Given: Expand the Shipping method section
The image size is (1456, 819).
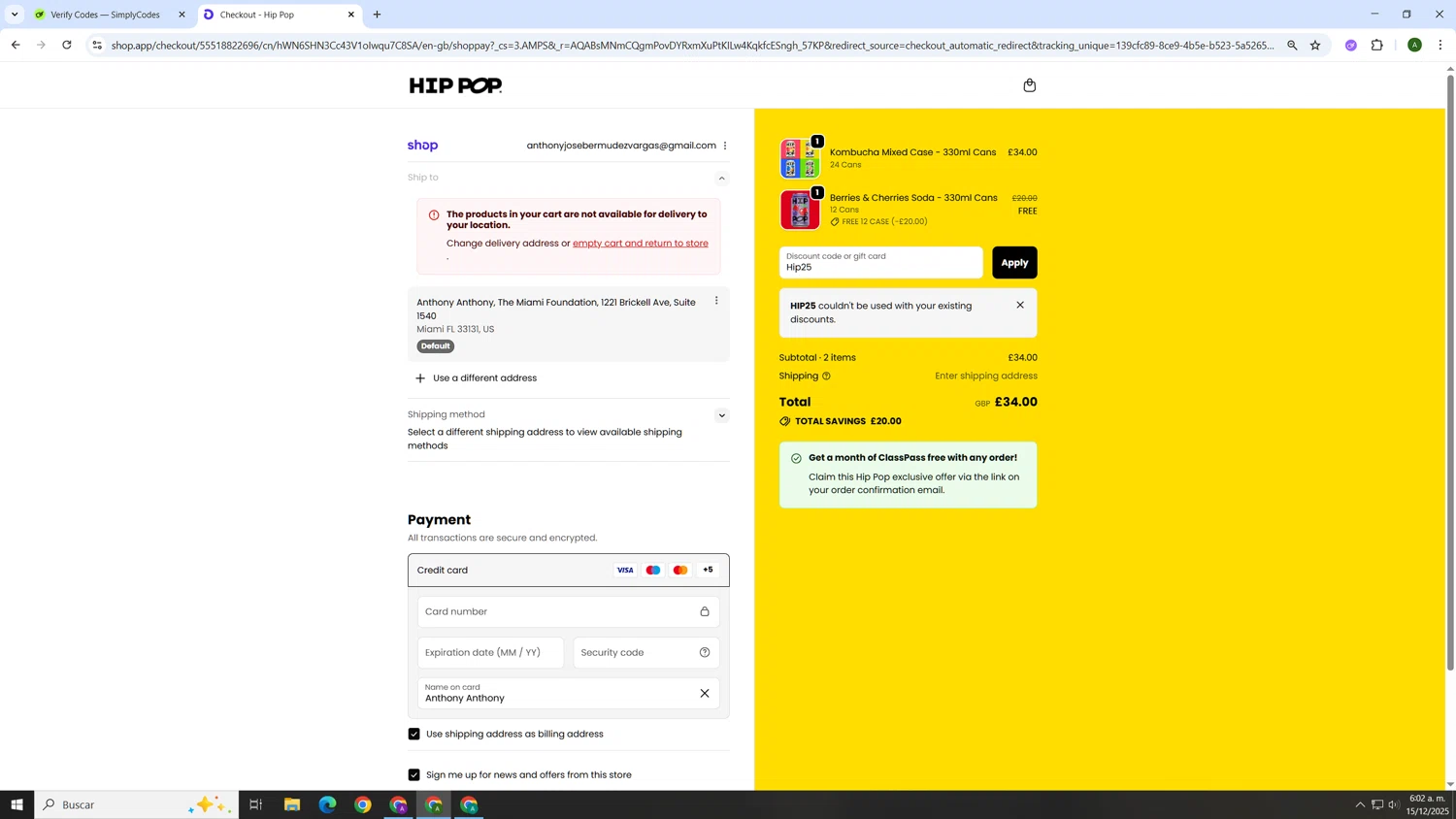Looking at the screenshot, I should [x=721, y=415].
